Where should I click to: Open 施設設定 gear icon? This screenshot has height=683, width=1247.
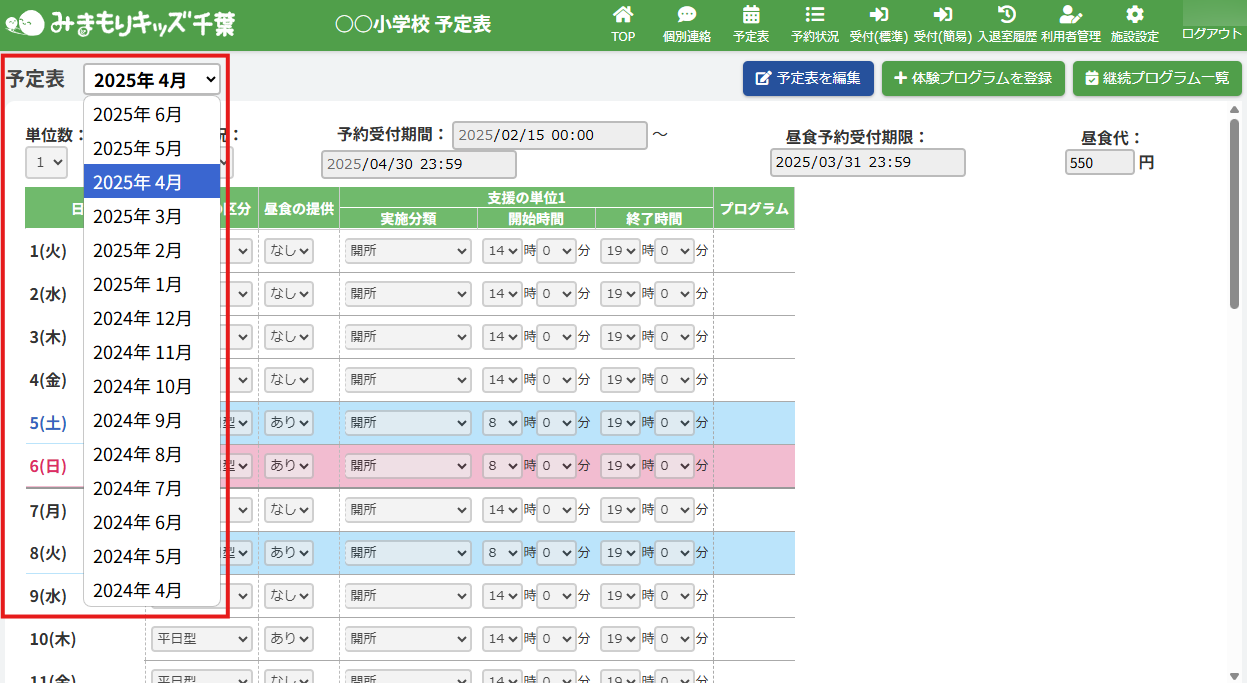click(x=1134, y=16)
